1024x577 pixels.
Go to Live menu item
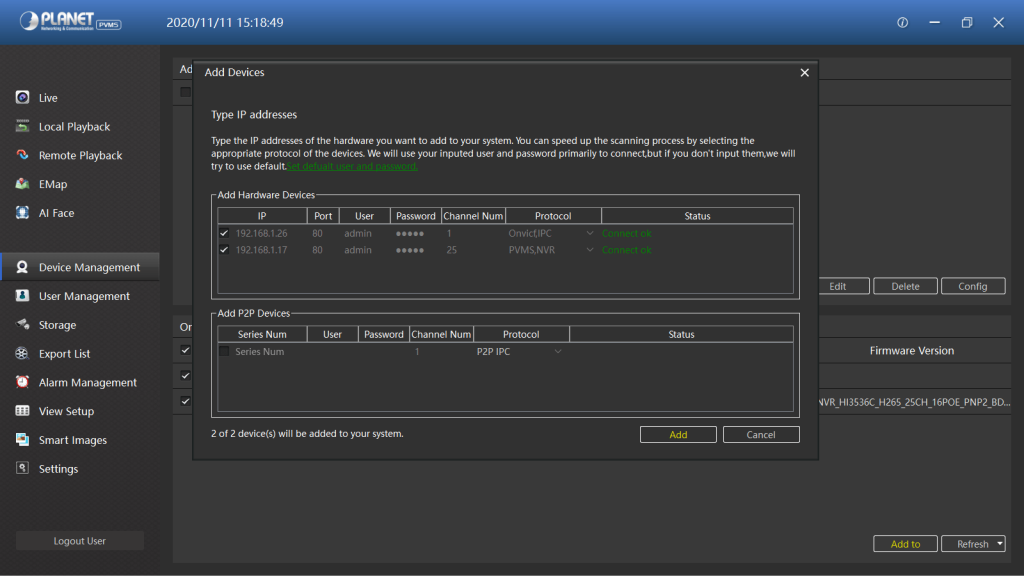point(48,98)
